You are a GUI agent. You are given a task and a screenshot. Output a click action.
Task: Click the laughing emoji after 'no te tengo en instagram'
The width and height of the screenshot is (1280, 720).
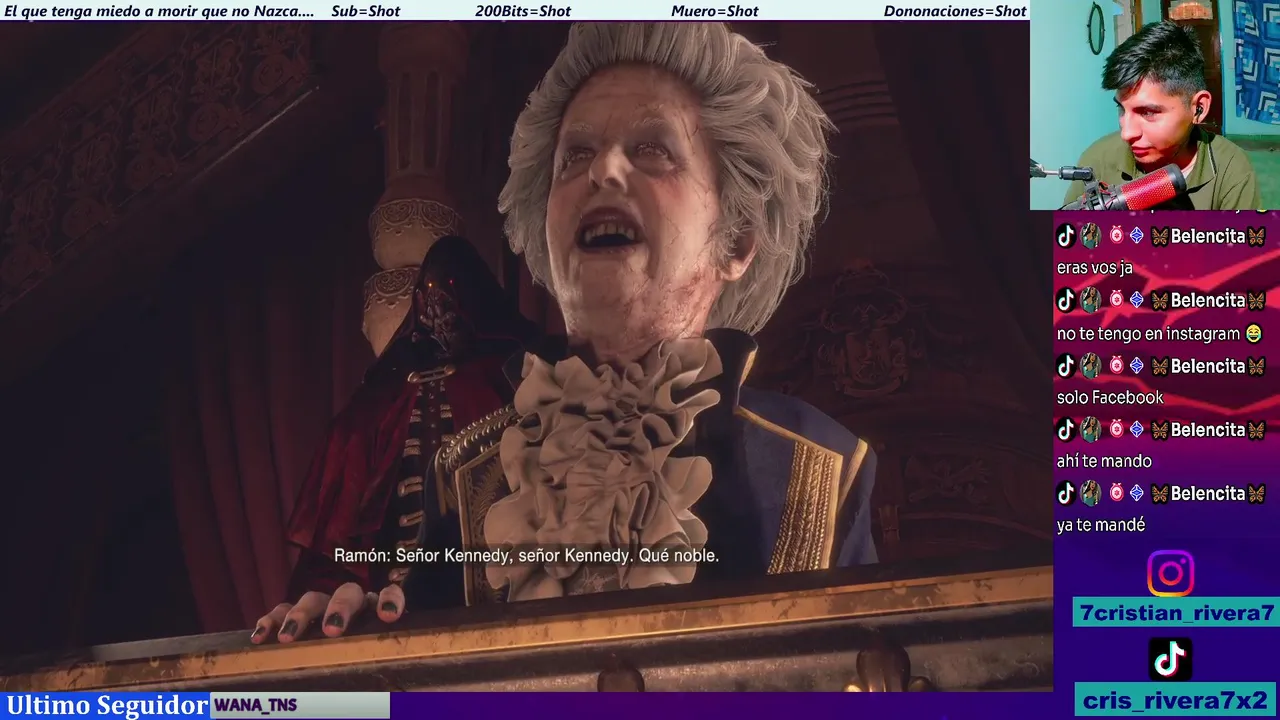1253,333
